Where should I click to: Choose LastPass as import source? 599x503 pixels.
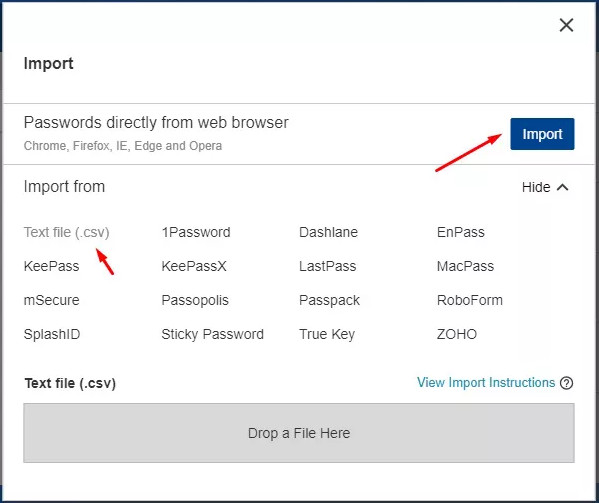(x=328, y=266)
